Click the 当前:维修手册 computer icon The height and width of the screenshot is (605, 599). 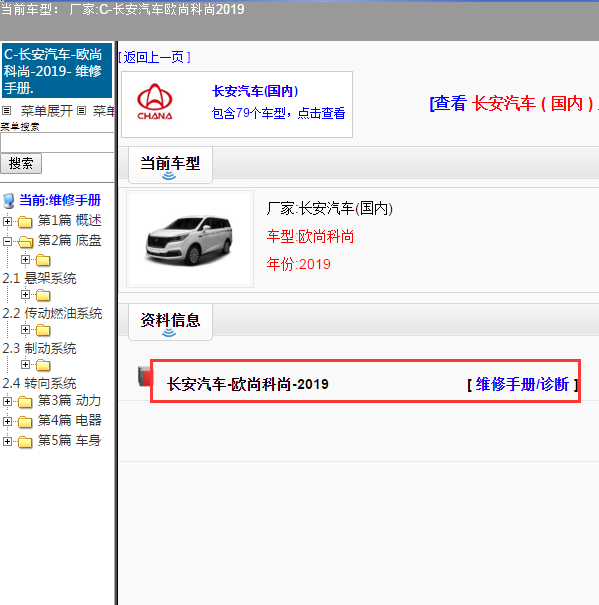pyautogui.click(x=8, y=201)
